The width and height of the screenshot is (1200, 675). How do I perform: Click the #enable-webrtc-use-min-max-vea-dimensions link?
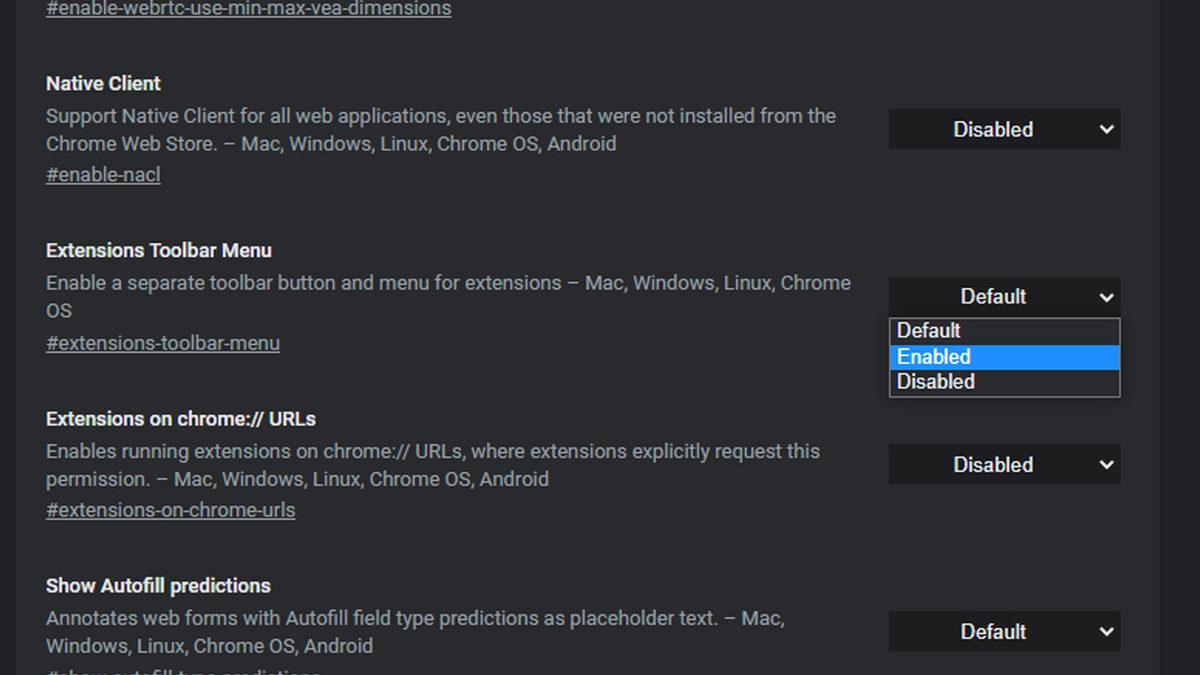[249, 9]
